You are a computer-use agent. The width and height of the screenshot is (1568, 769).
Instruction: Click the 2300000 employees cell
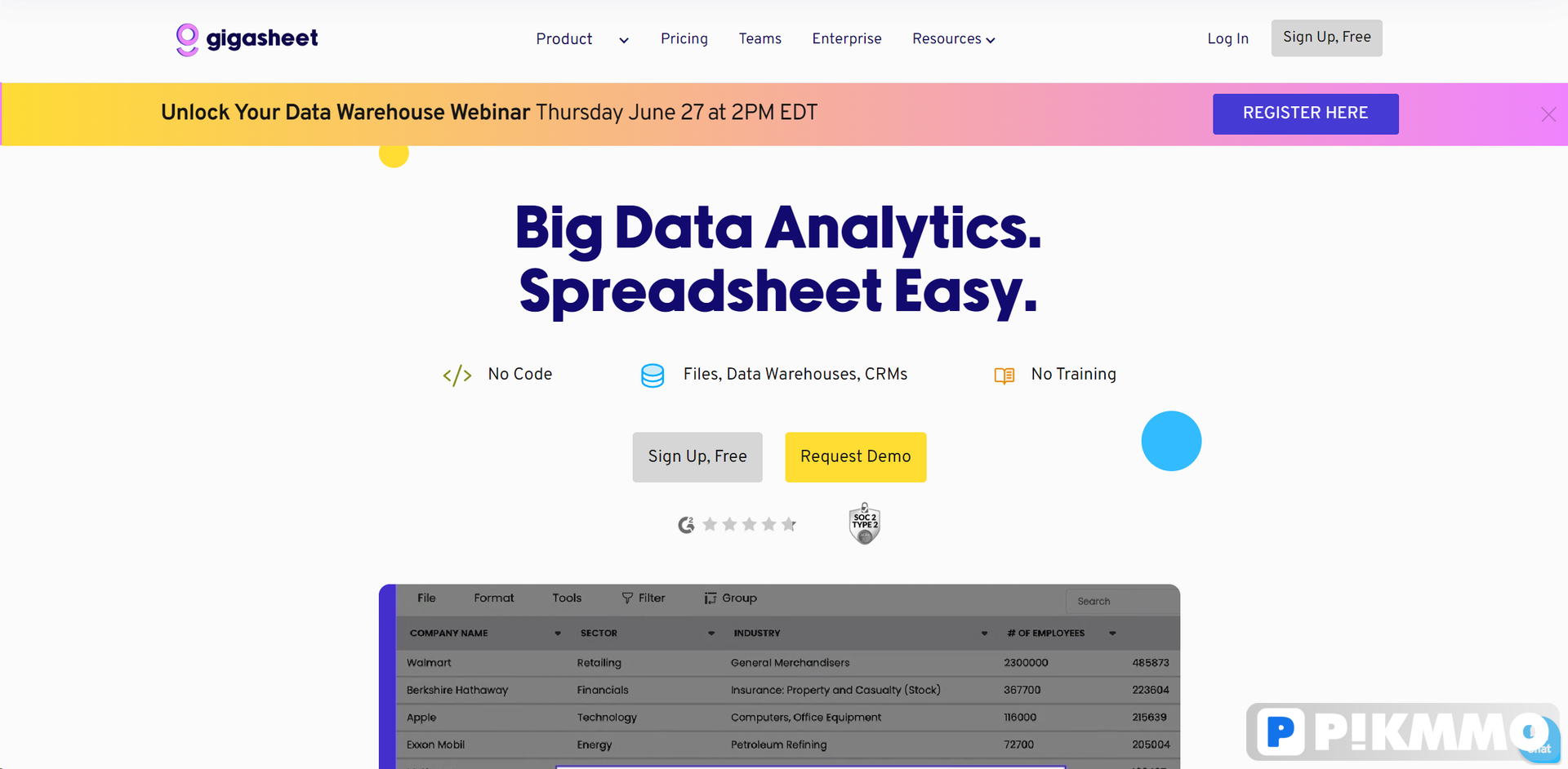pos(1026,663)
